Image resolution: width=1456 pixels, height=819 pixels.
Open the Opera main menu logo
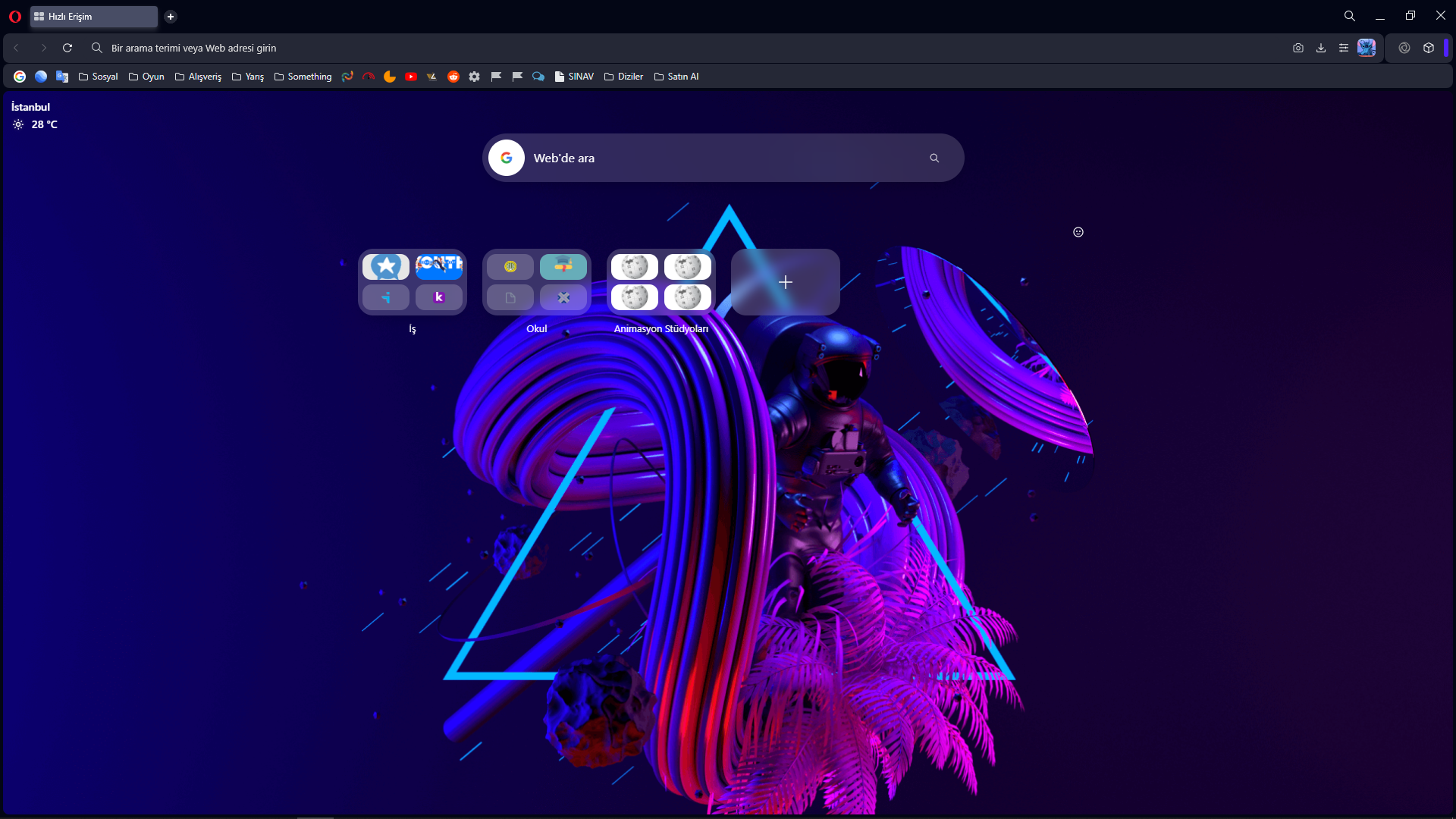point(14,16)
